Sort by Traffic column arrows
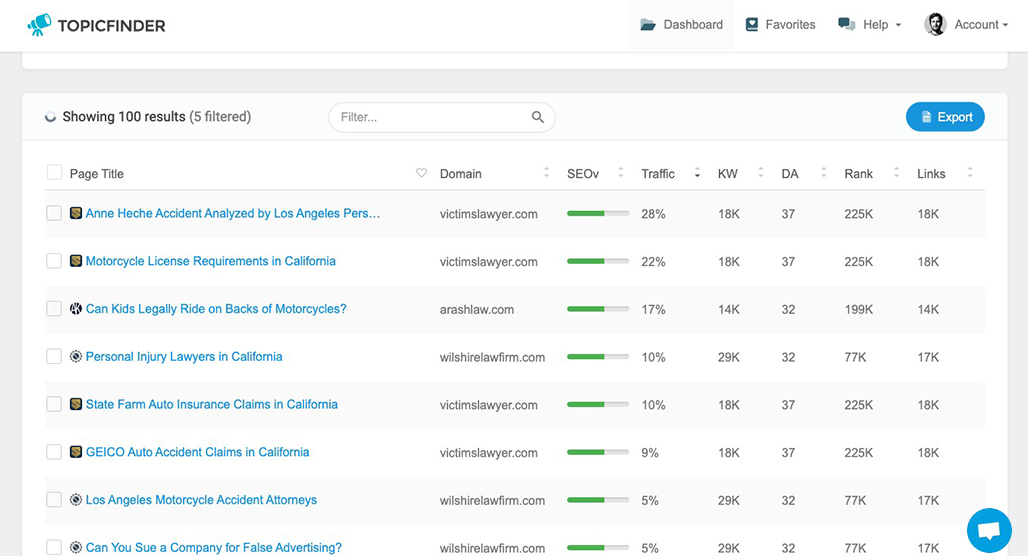This screenshot has width=1028, height=556. 697,173
